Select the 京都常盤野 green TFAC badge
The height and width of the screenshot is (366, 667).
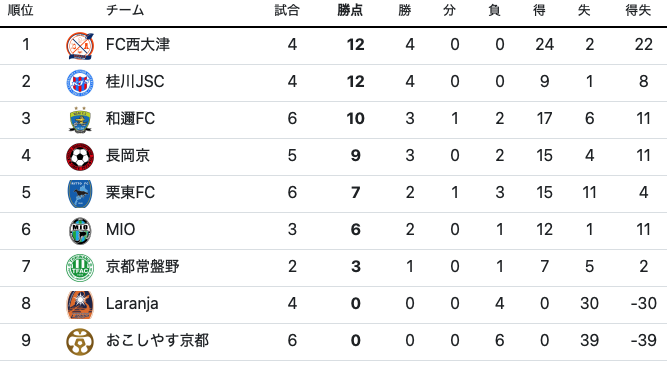[x=80, y=268]
